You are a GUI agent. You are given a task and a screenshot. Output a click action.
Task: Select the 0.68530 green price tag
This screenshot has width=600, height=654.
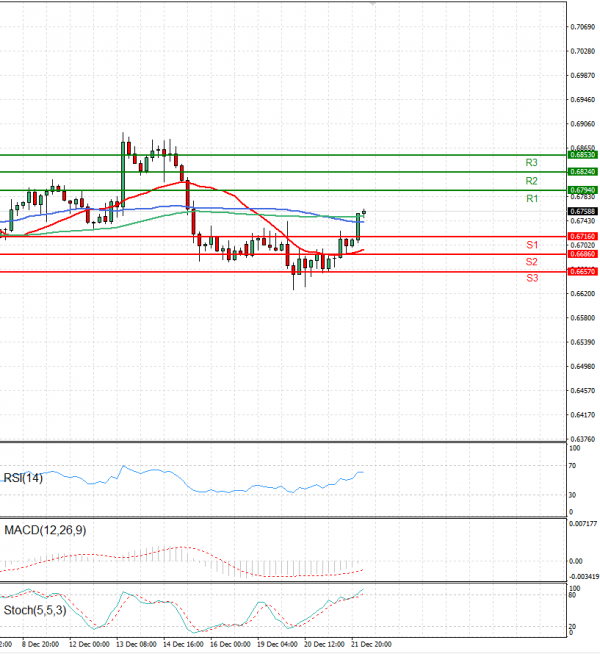coord(582,155)
